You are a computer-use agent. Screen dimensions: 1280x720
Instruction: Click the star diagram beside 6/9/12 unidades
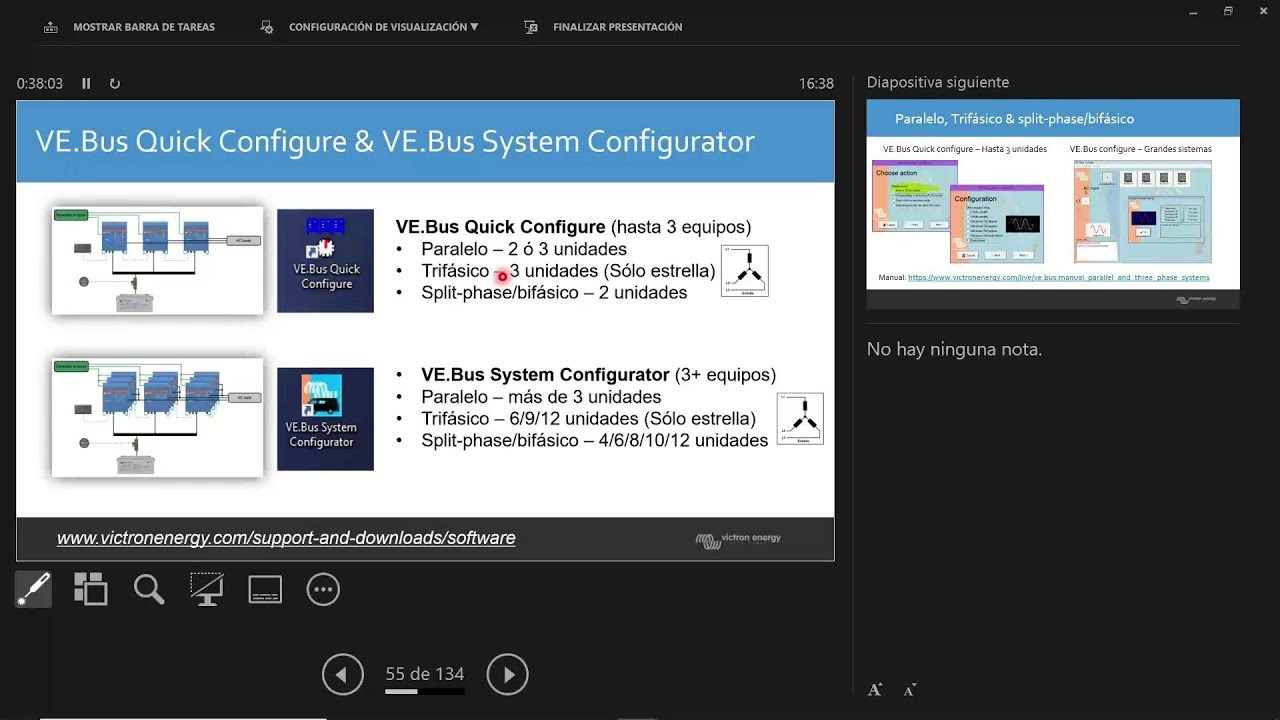[800, 418]
